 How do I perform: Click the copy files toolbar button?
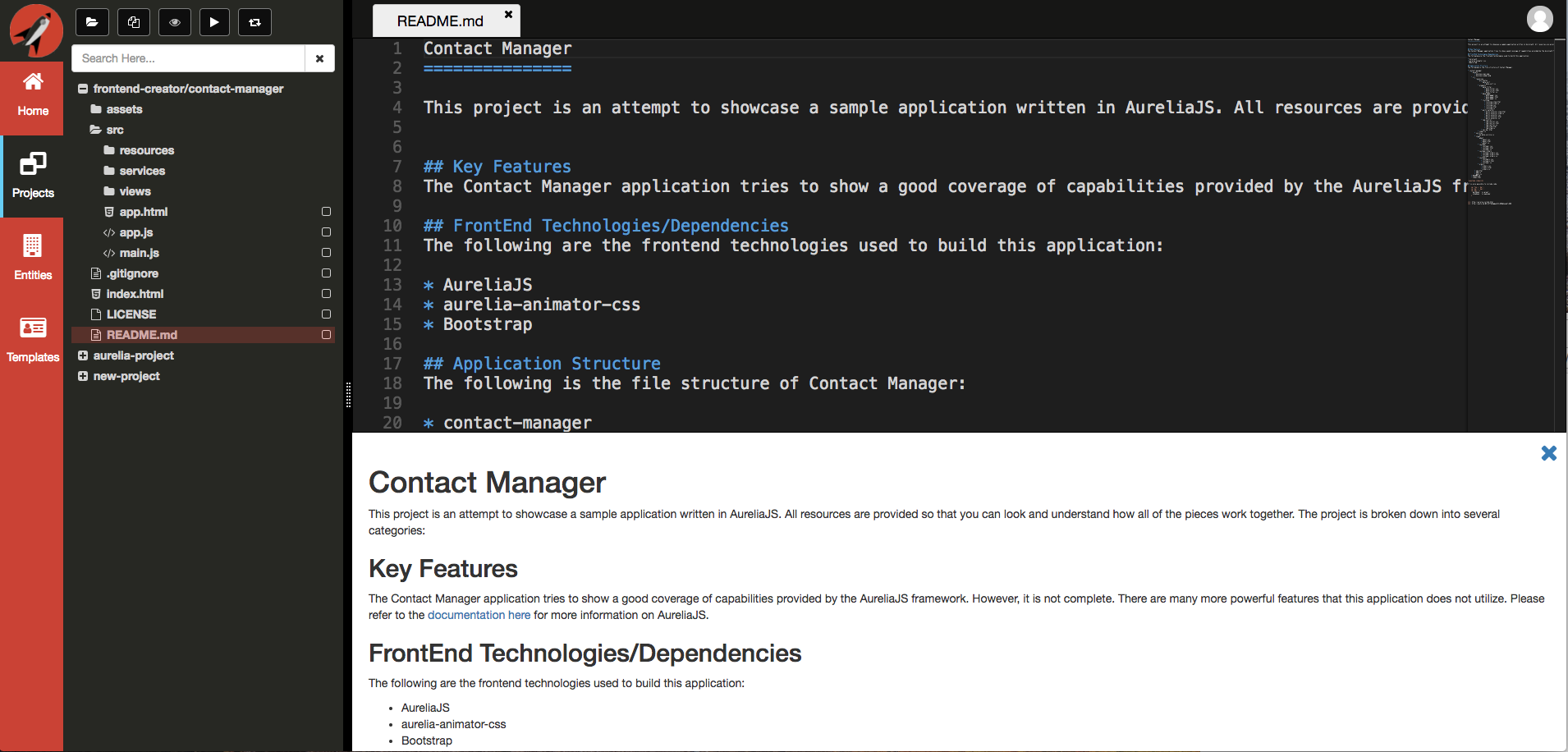coord(133,22)
